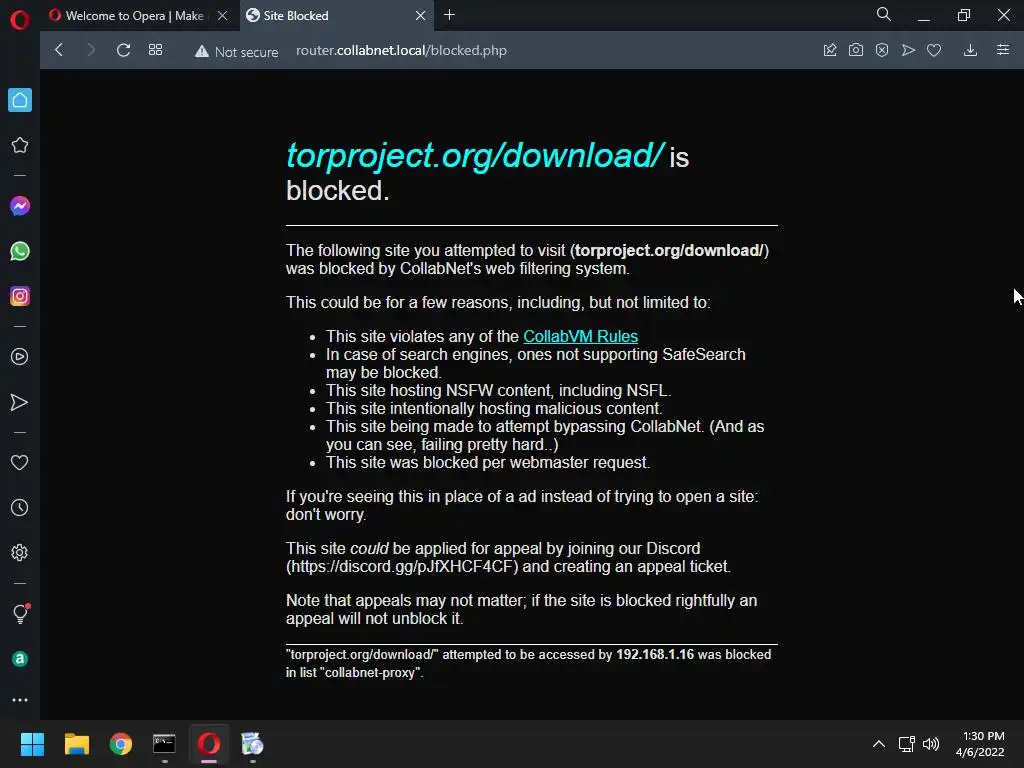Open volume control tray icon
The width and height of the screenshot is (1024, 768).
[931, 744]
